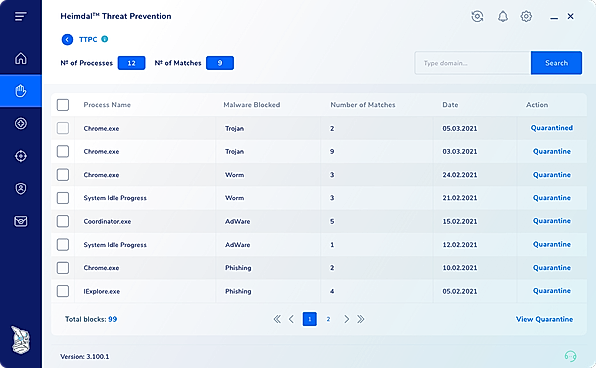Click the scan refresh icon in header
This screenshot has height=368, width=596.
click(x=477, y=16)
